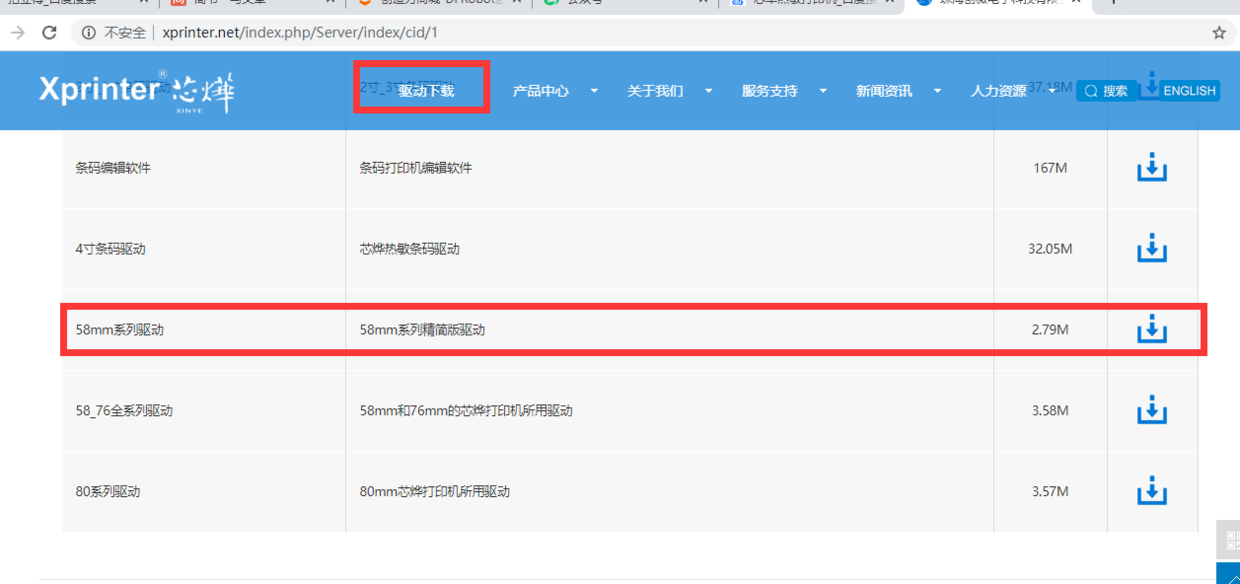1240x584 pixels.
Task: Download the 条码编辑软件 file
Action: coord(1152,167)
